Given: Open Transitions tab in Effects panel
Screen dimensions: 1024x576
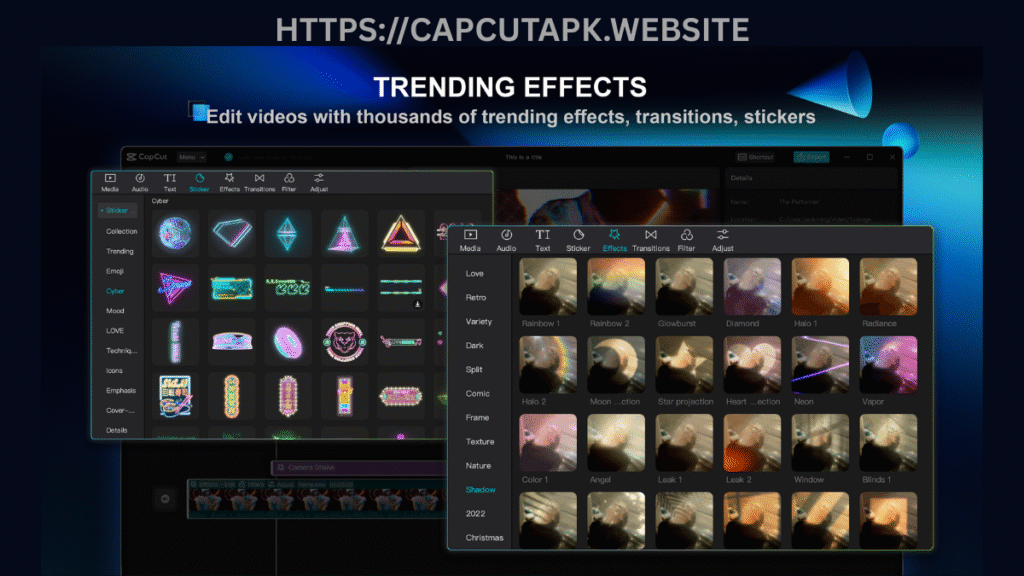Looking at the screenshot, I should coord(650,240).
